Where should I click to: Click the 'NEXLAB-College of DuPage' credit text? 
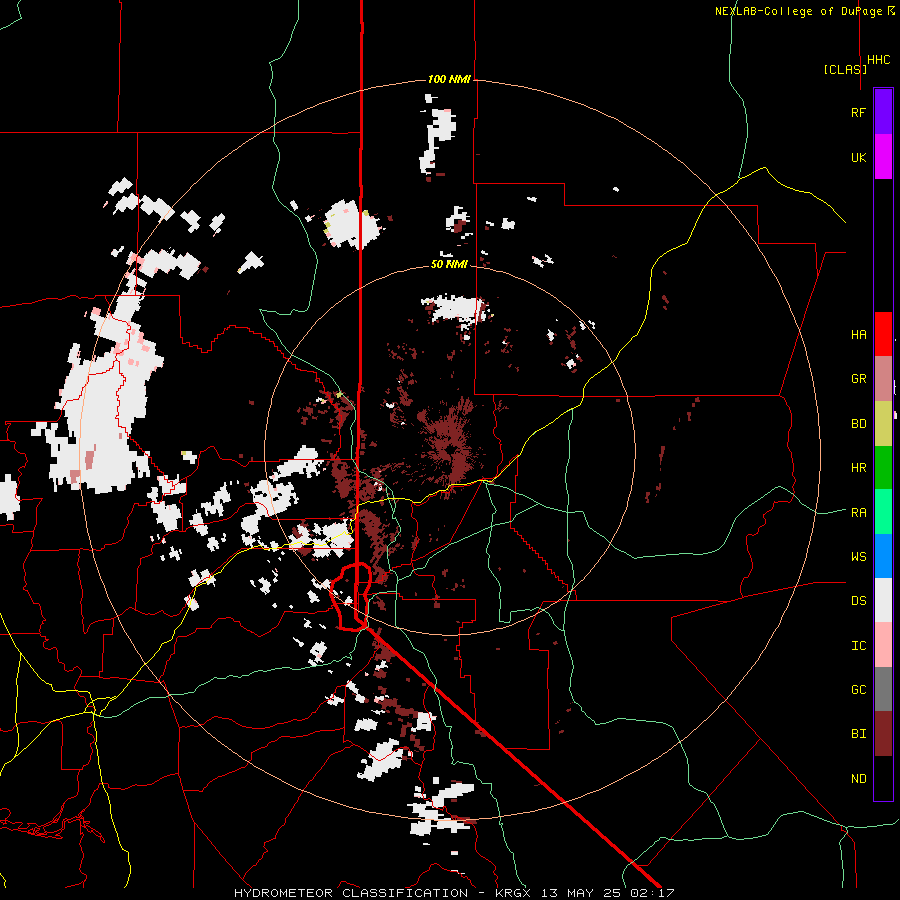pos(800,11)
